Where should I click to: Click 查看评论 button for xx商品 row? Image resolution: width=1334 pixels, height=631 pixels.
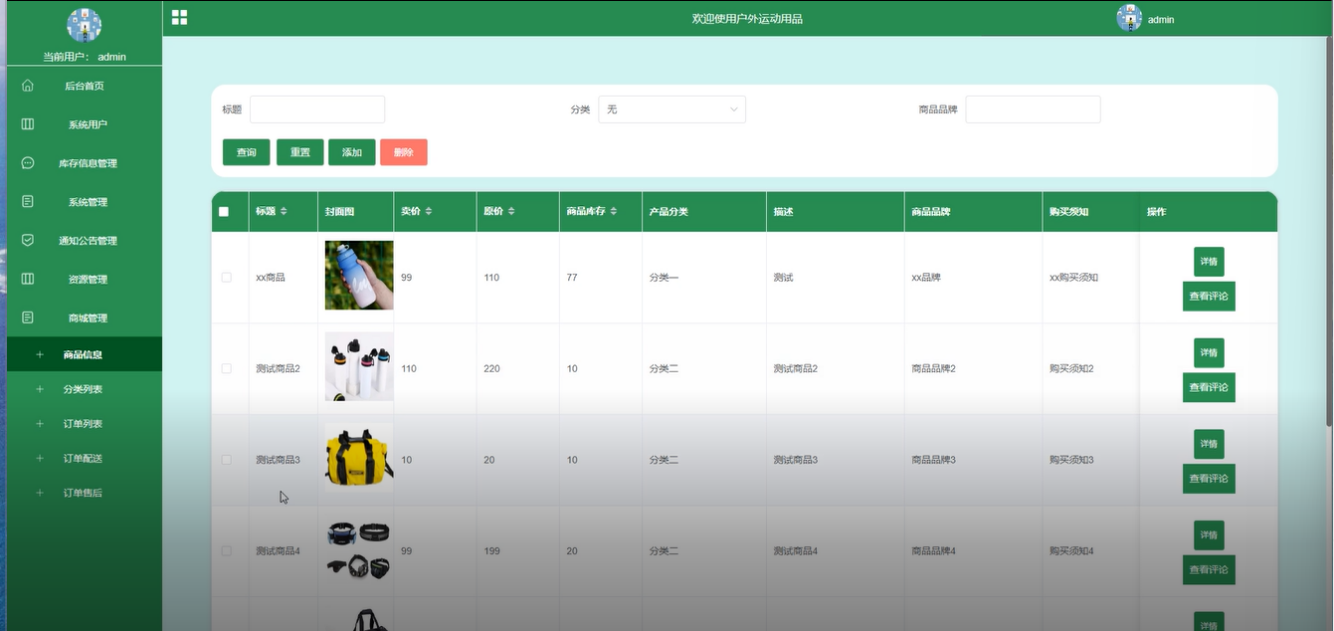[x=1209, y=296]
